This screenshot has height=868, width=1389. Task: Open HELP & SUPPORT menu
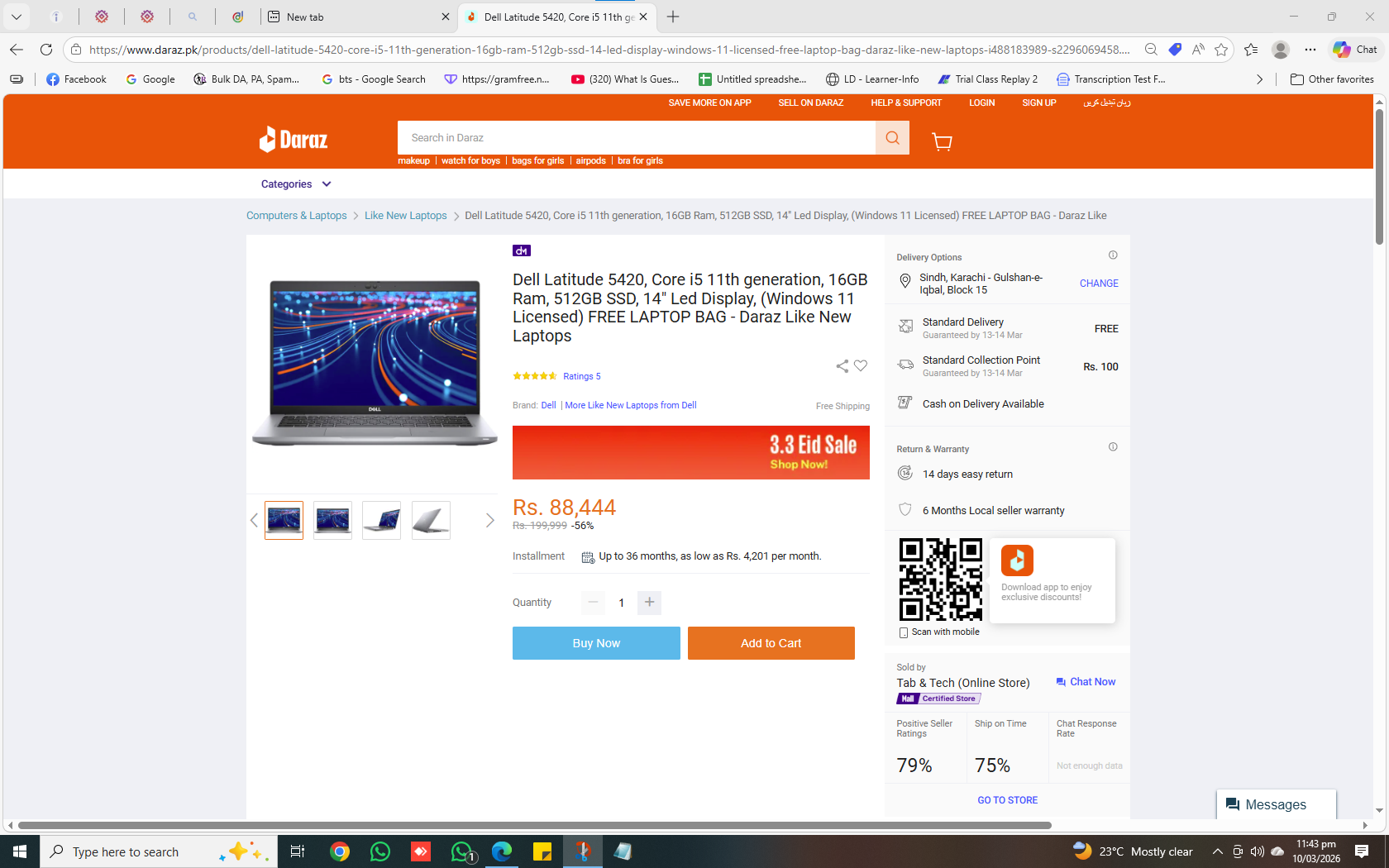pyautogui.click(x=906, y=103)
